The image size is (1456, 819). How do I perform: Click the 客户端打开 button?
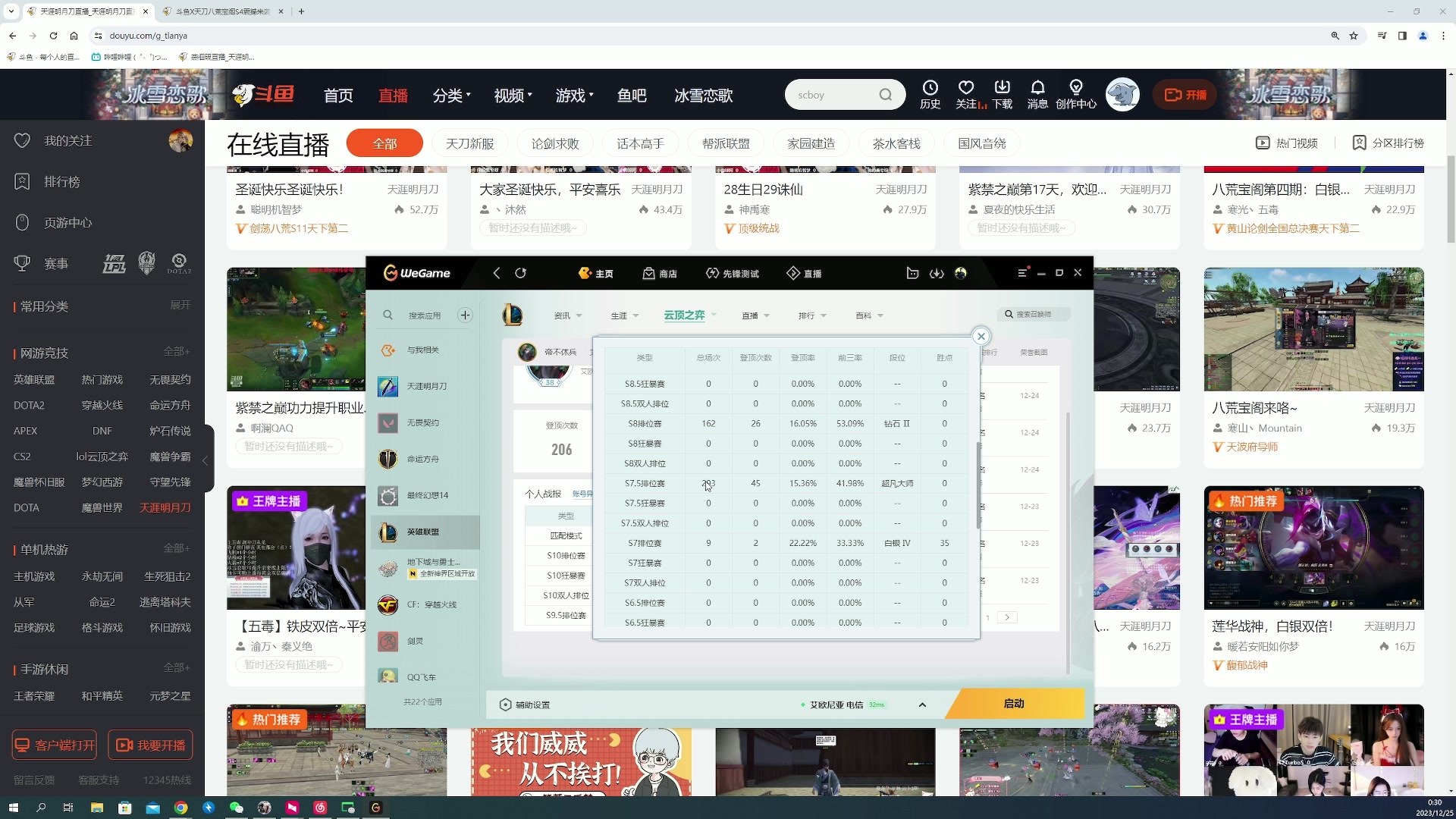(x=53, y=745)
